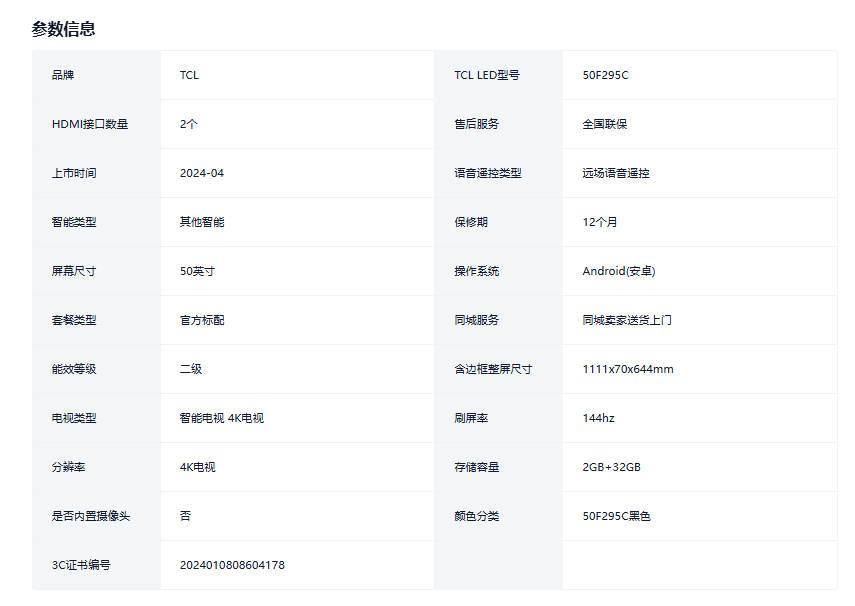Click the 参数信息 section heading
855x606 pixels.
click(63, 29)
